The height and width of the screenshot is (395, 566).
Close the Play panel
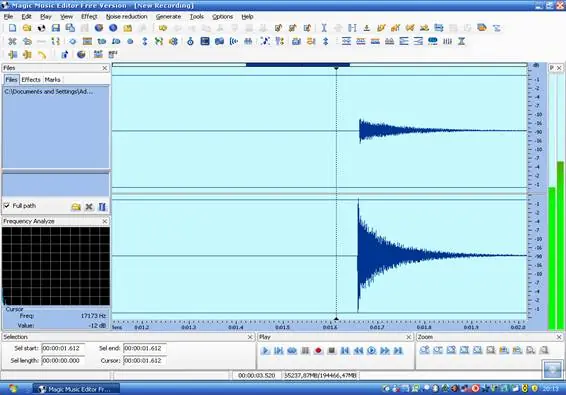click(409, 337)
